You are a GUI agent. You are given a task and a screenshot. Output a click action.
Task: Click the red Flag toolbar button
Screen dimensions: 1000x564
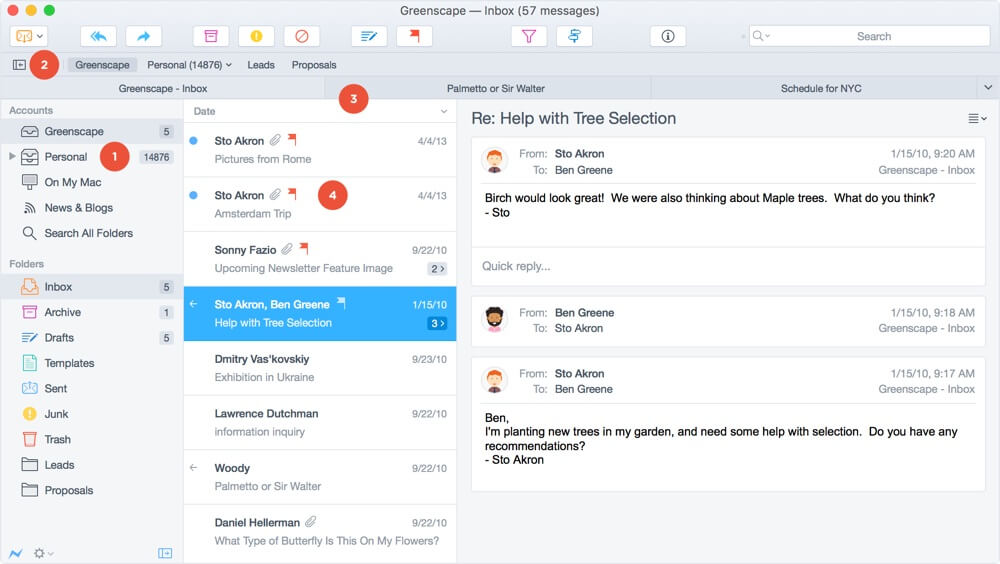point(414,36)
